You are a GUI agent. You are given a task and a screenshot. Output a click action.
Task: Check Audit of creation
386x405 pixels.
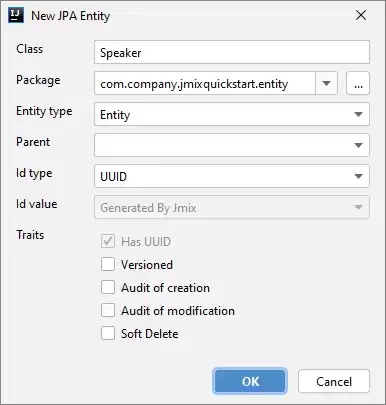(x=108, y=287)
